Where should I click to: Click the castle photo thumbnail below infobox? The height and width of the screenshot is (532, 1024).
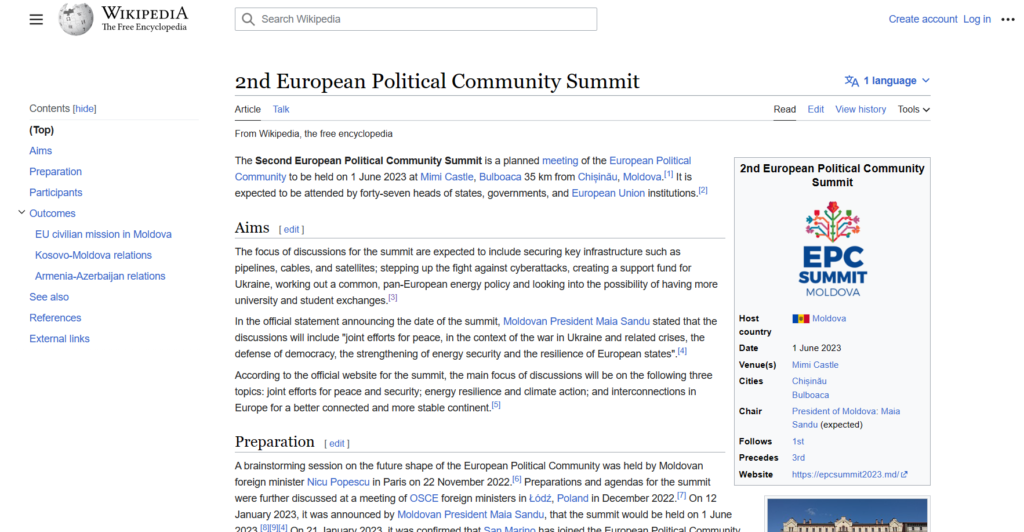[847, 515]
